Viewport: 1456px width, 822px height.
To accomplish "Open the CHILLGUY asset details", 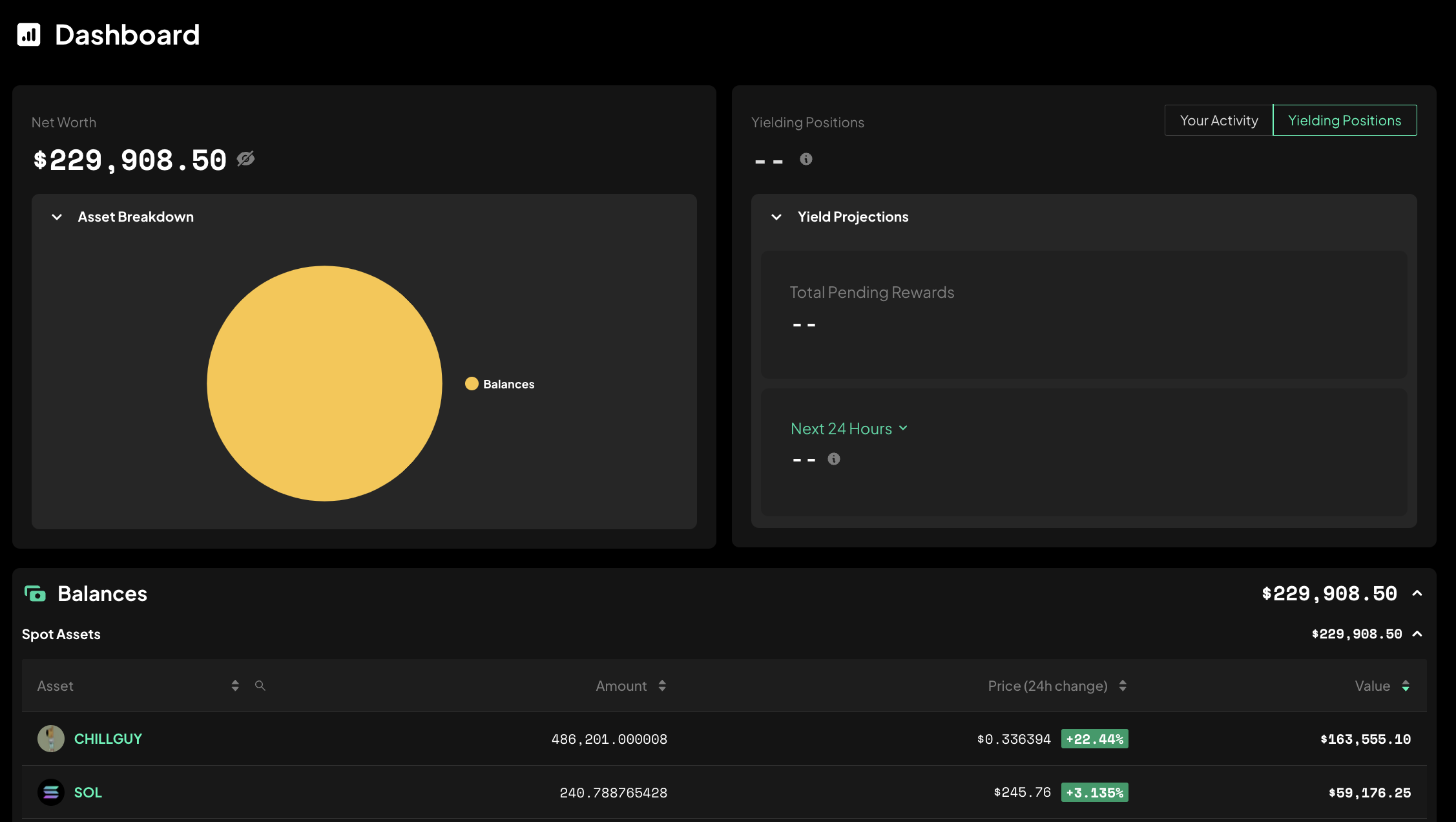I will point(108,739).
